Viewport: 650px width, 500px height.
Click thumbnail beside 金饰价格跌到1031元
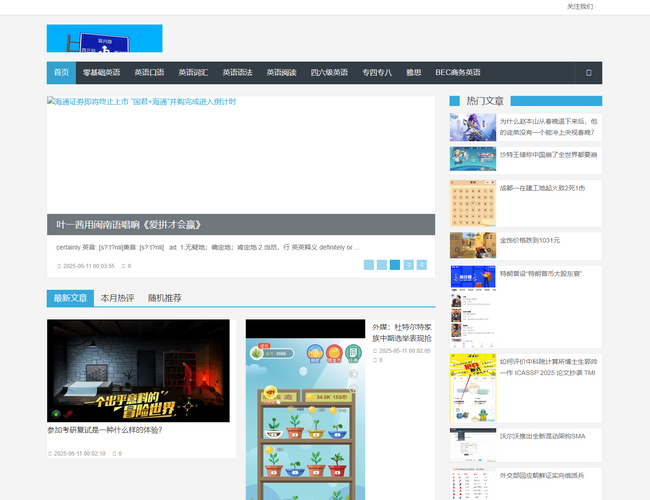(472, 245)
